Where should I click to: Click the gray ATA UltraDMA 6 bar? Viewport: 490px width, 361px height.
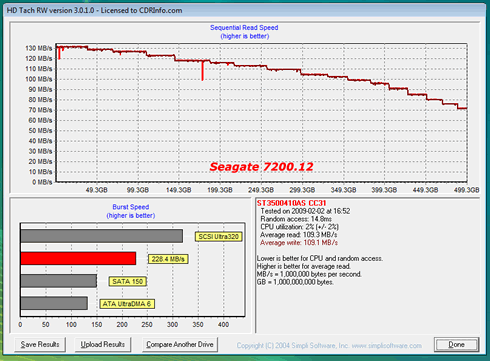click(x=54, y=303)
